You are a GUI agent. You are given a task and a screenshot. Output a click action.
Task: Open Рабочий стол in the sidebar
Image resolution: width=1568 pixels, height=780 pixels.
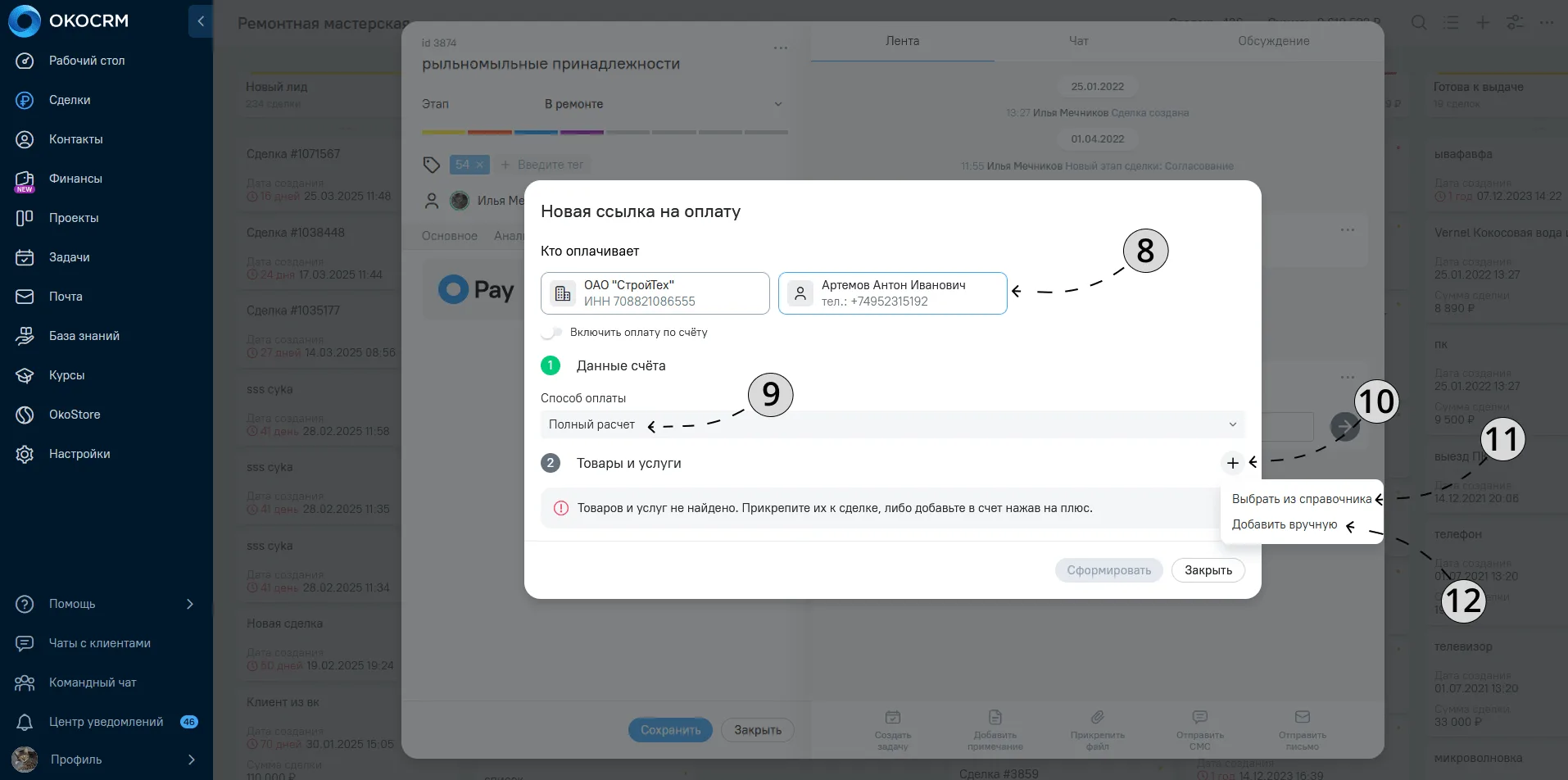click(x=87, y=61)
